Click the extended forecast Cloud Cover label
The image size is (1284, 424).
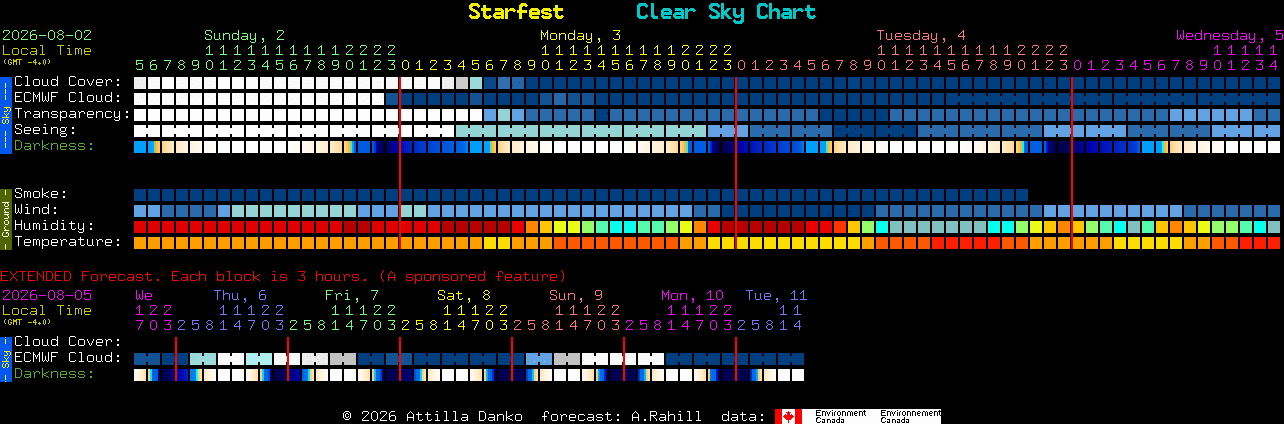(x=68, y=342)
